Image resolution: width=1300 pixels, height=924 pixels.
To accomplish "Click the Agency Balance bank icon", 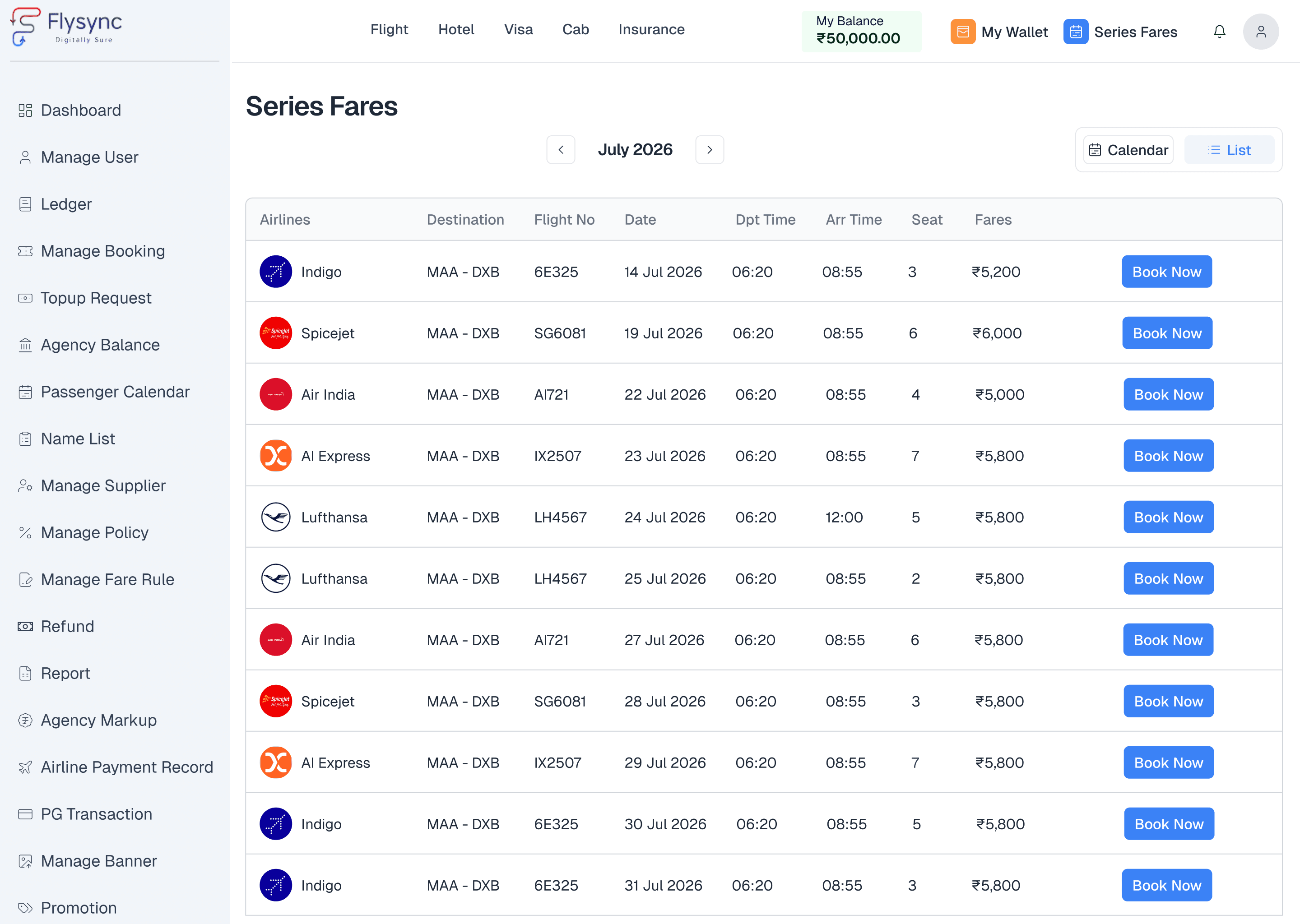I will click(25, 345).
